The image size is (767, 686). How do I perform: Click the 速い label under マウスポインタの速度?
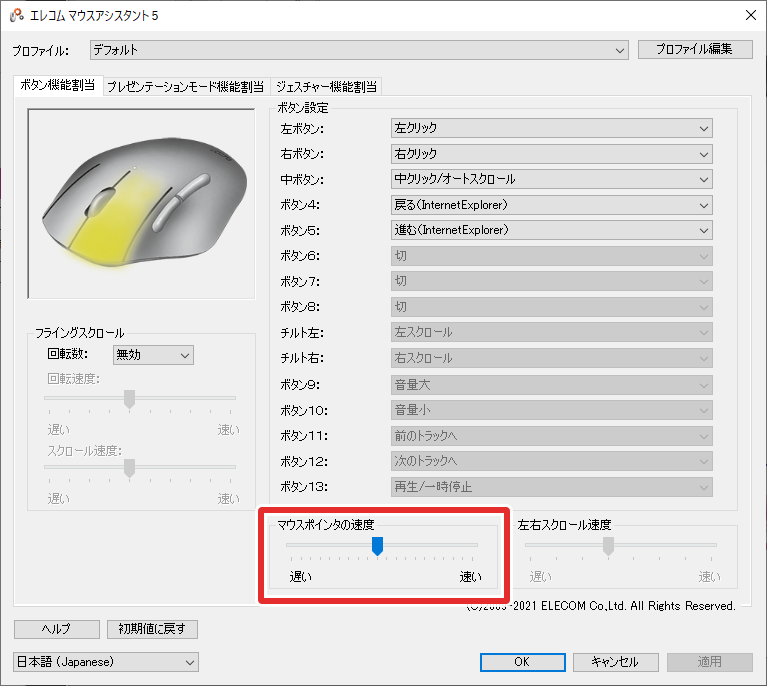[470, 577]
